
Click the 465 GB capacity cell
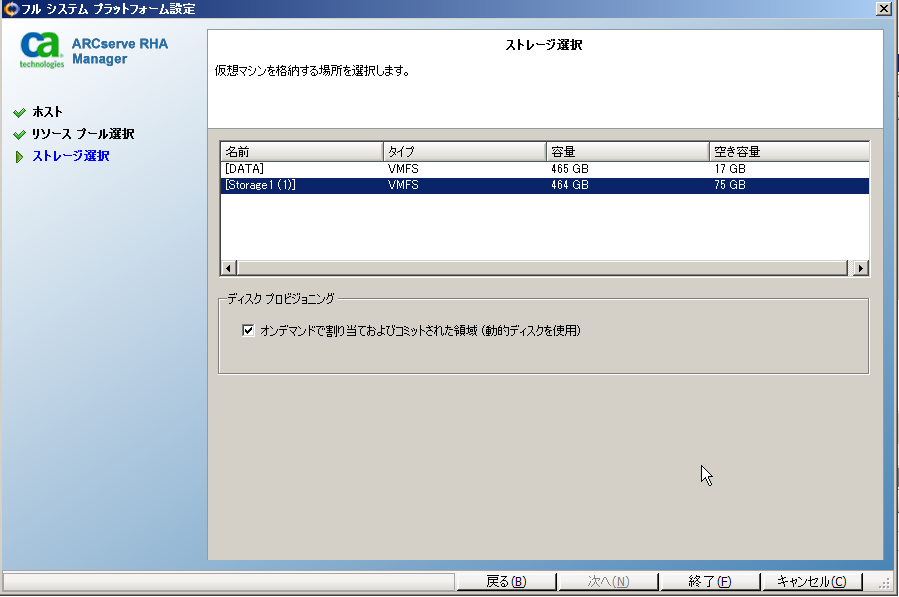click(x=570, y=169)
